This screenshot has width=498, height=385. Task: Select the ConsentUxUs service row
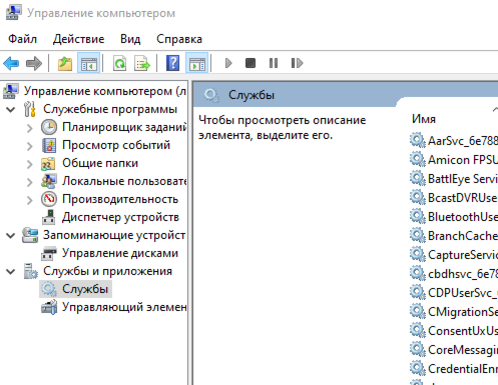pos(453,331)
